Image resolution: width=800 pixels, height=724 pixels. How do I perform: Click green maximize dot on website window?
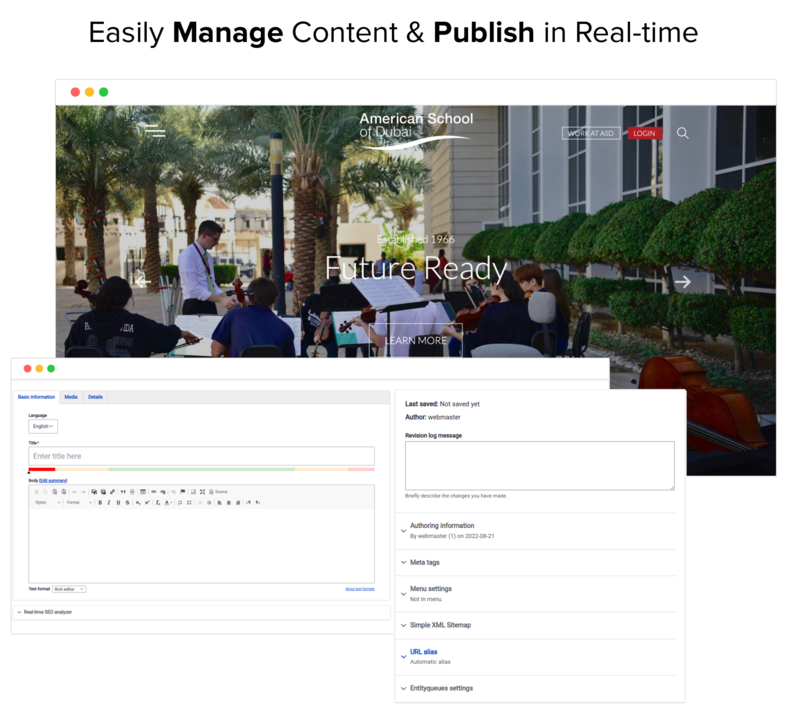tap(104, 92)
